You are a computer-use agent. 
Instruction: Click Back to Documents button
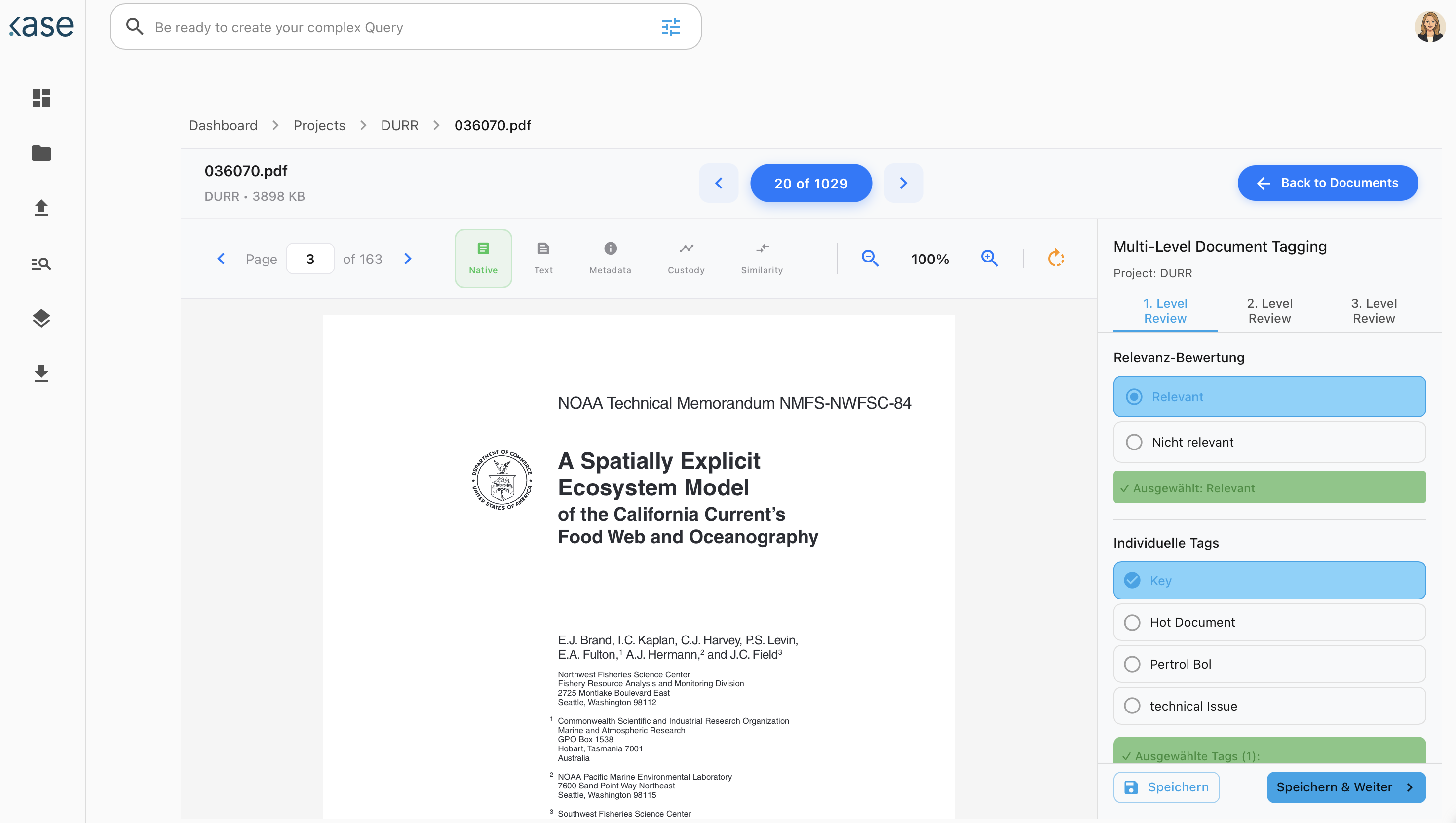1327,183
